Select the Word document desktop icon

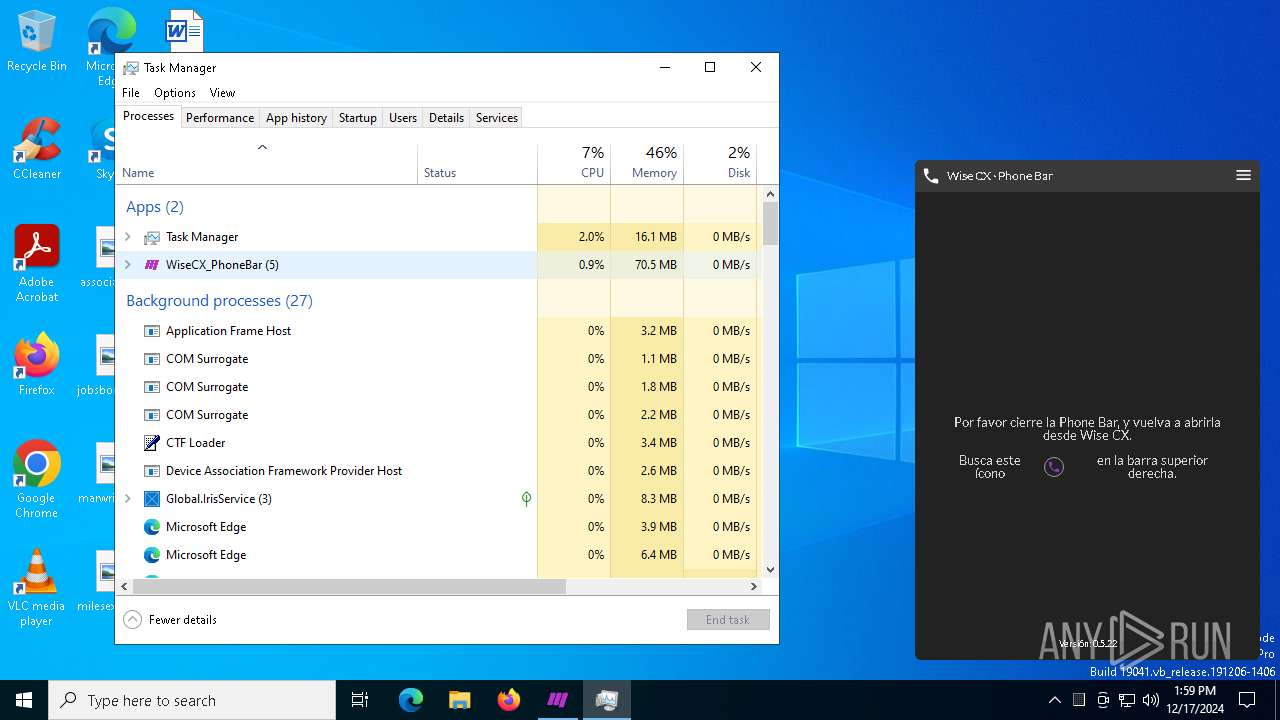[184, 31]
